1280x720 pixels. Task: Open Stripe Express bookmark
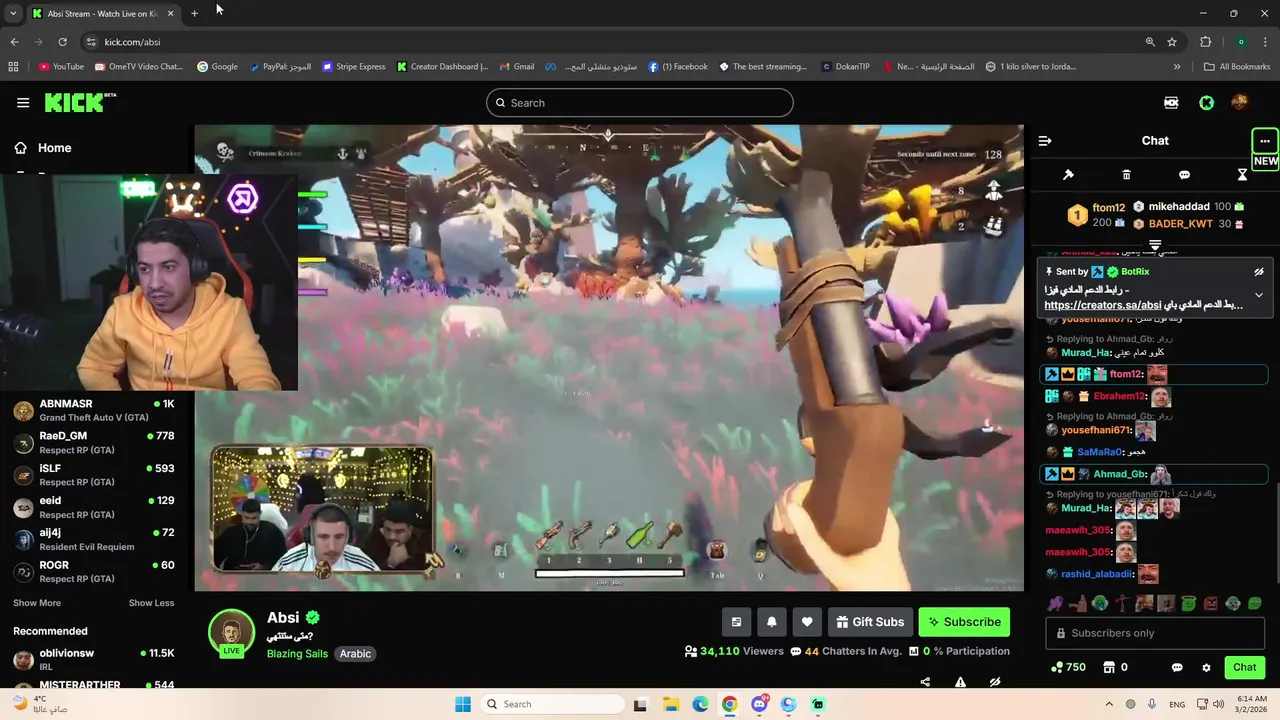click(354, 67)
